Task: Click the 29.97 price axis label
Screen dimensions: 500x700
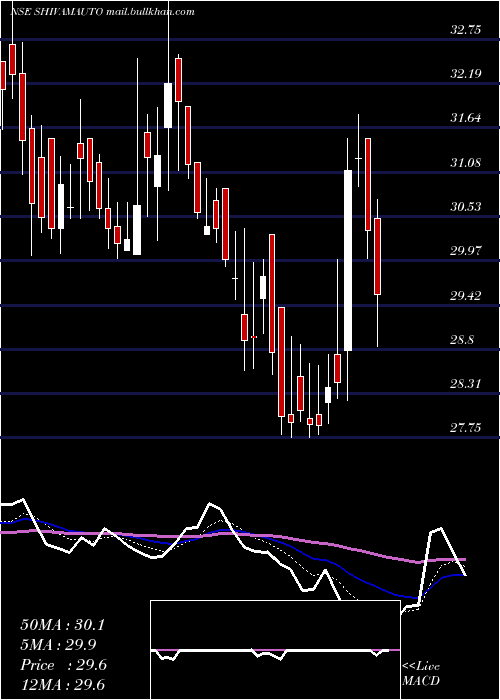Action: 466,251
